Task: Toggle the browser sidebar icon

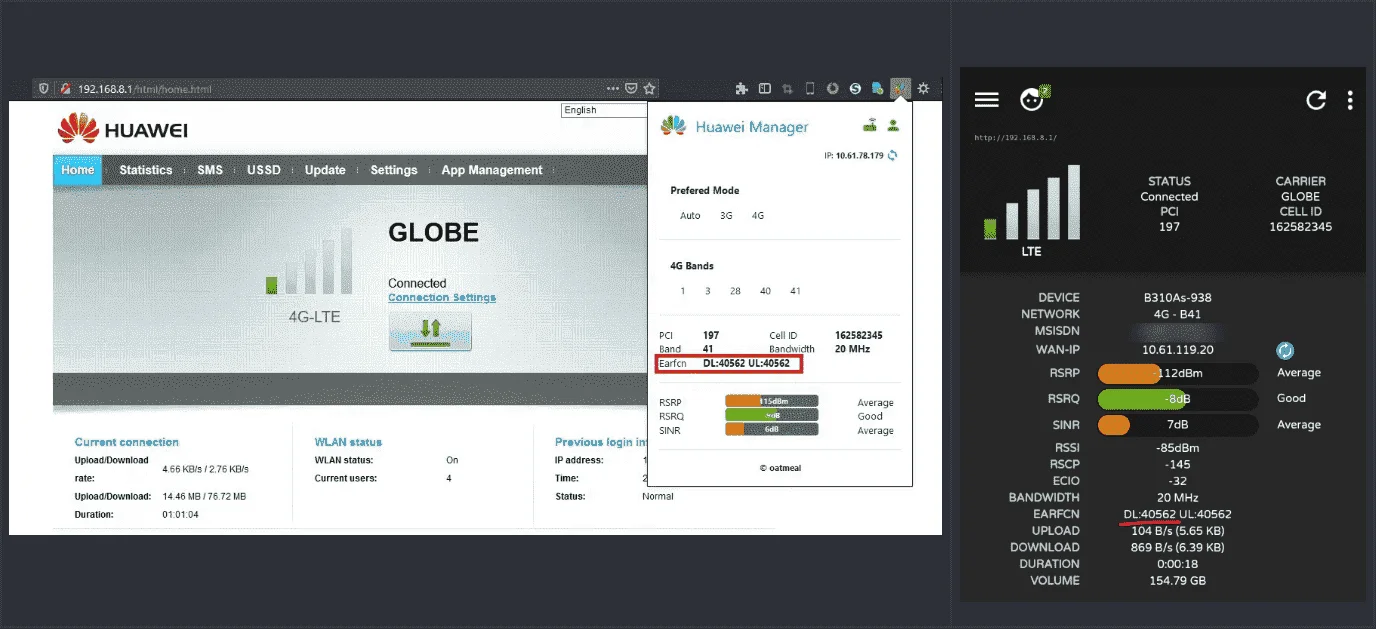Action: (764, 89)
